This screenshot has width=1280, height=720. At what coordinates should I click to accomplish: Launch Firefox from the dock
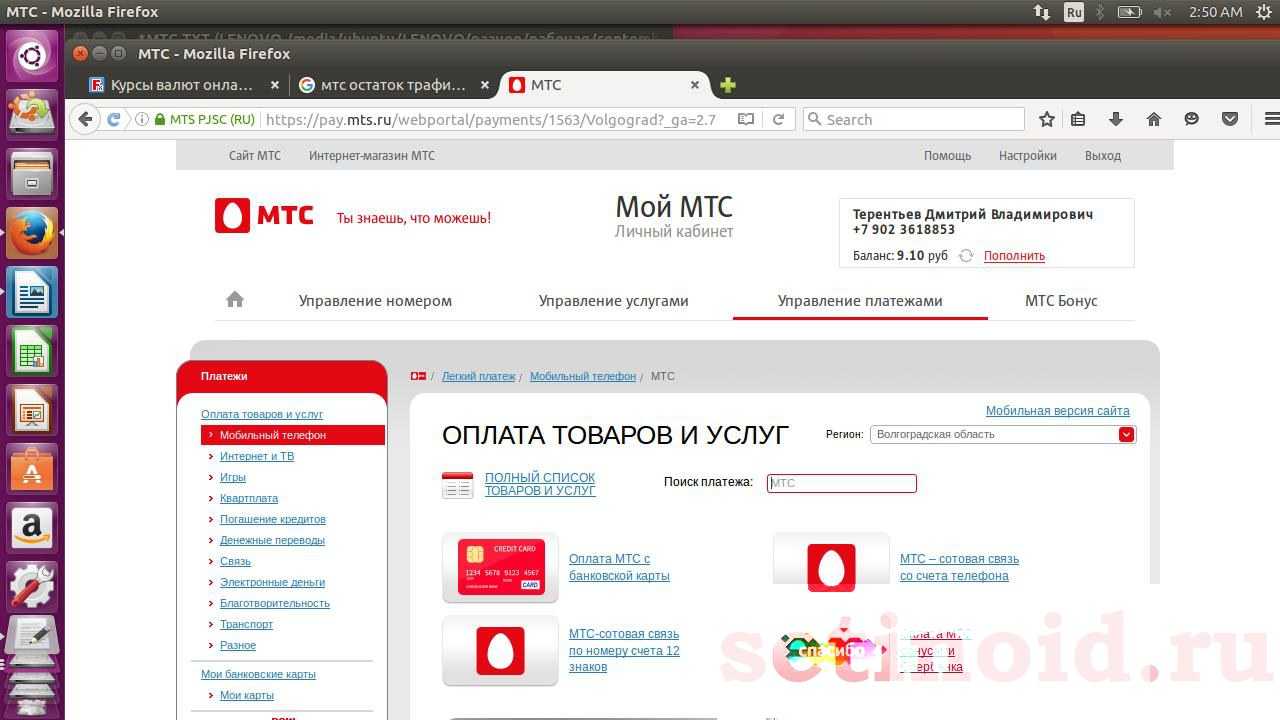(32, 233)
